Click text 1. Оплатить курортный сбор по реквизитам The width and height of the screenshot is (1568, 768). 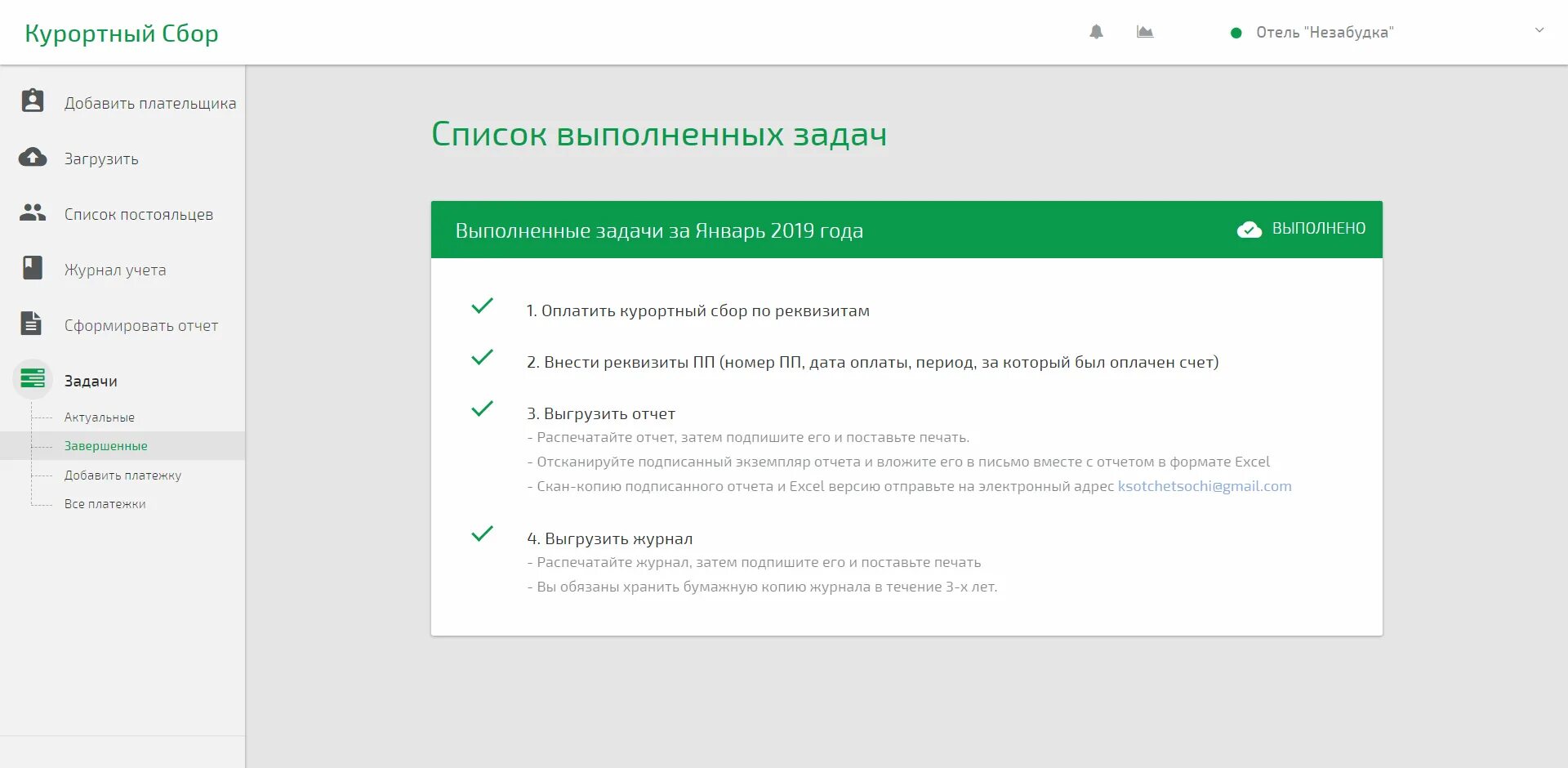[x=698, y=310]
